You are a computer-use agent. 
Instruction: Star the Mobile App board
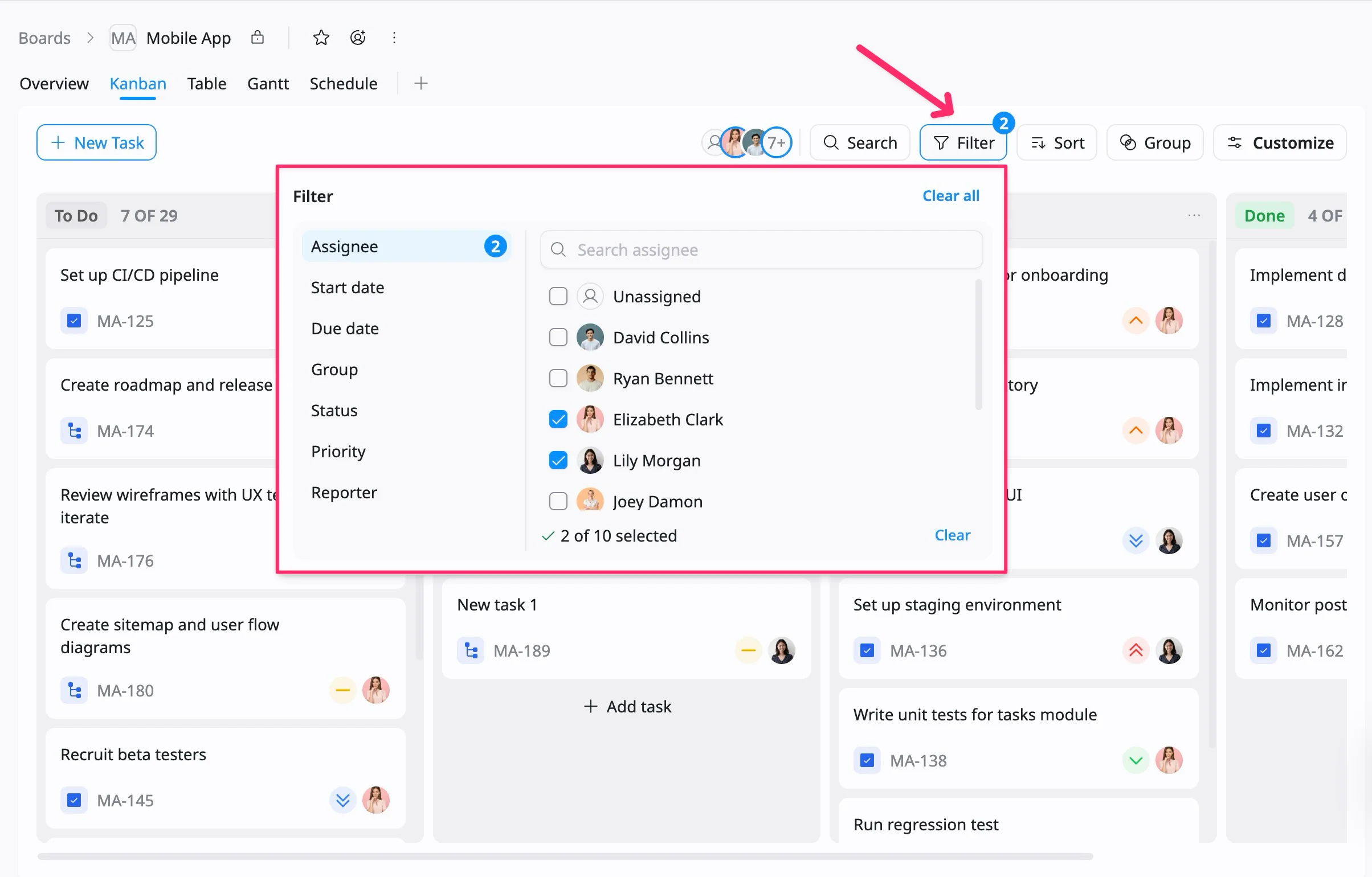point(321,38)
